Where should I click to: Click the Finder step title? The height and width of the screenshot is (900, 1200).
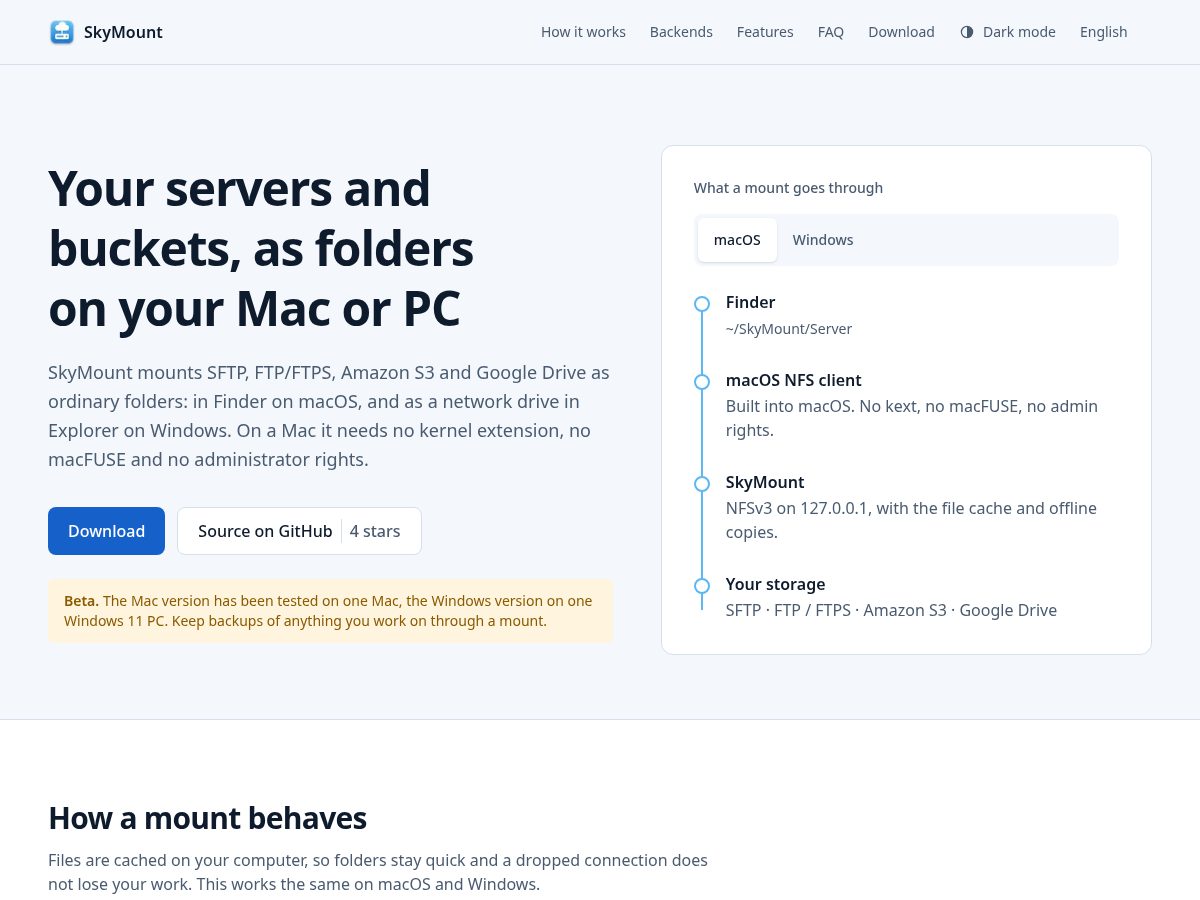tap(750, 302)
